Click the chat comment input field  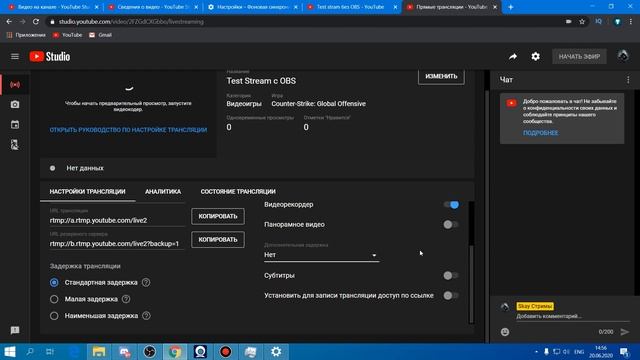coord(572,316)
